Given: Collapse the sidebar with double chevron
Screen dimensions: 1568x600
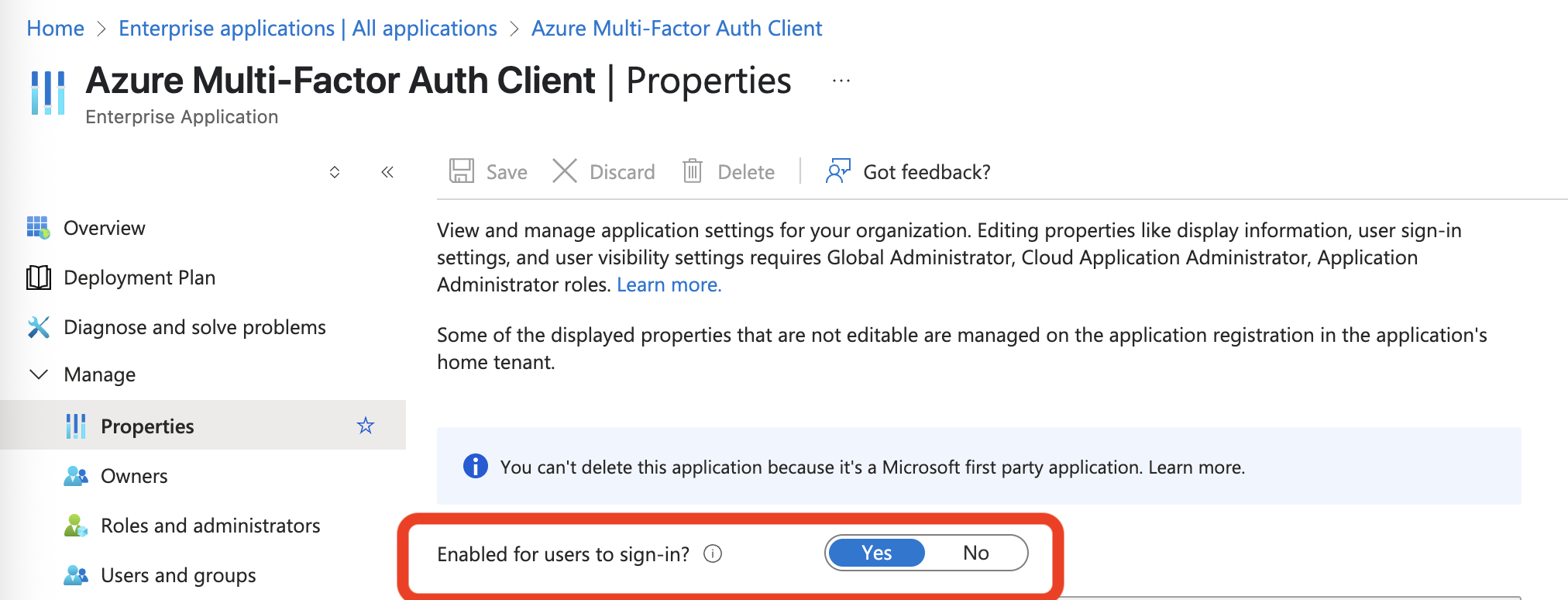Looking at the screenshot, I should (x=387, y=171).
